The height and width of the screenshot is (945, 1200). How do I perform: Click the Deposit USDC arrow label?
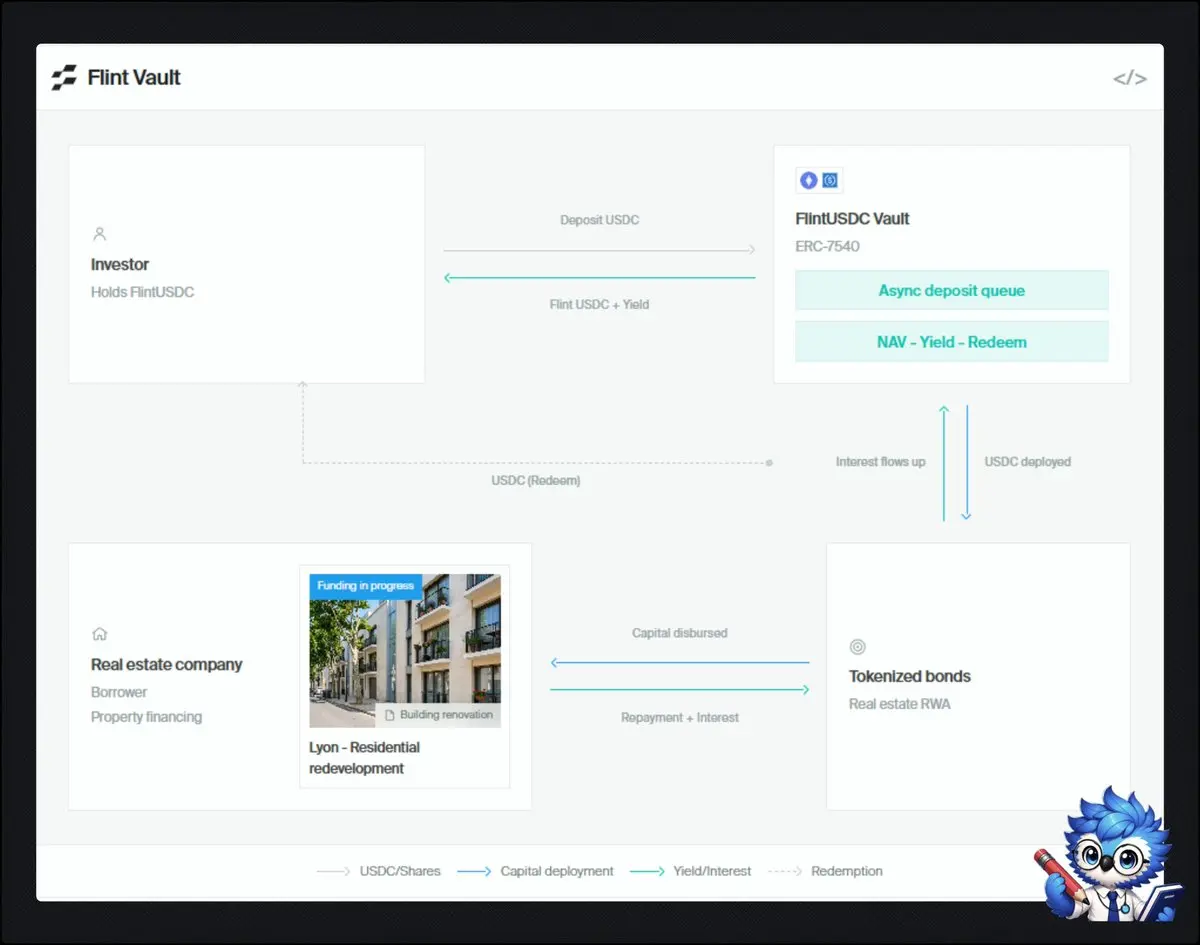599,220
